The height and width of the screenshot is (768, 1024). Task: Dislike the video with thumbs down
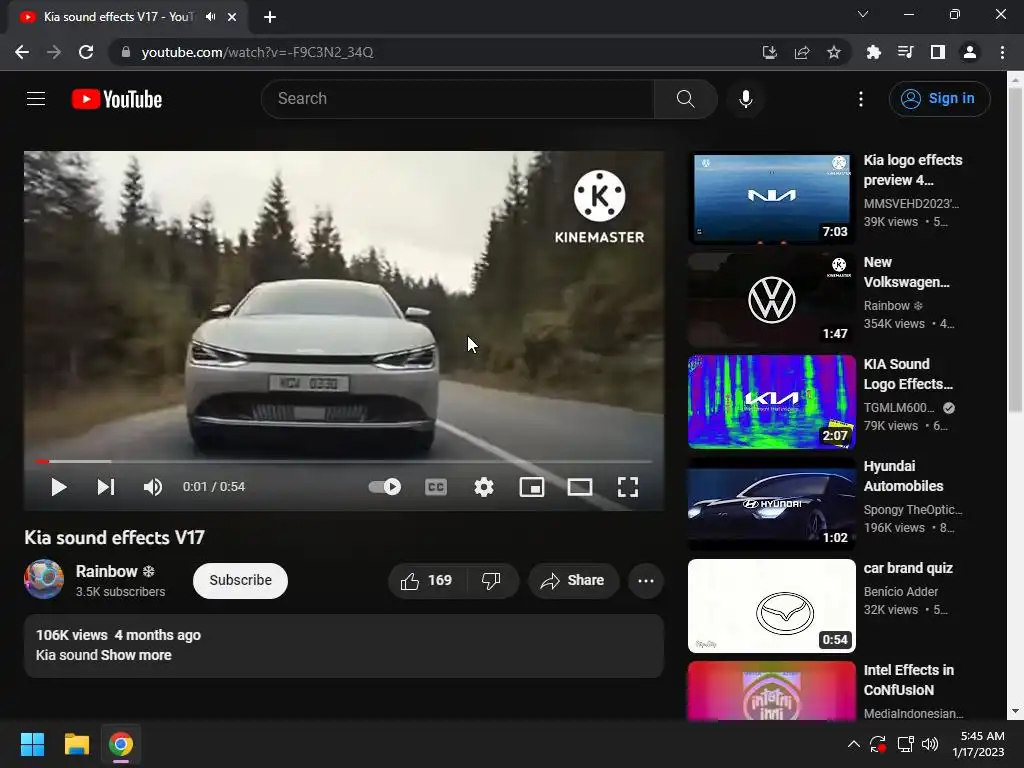[x=492, y=581]
